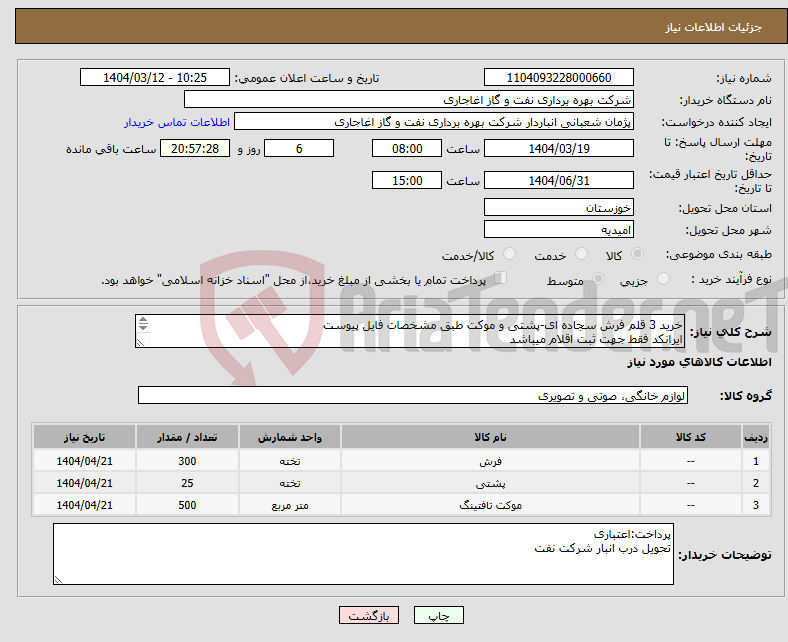Click the گروه کالا field لوازم خانگی
This screenshot has width=788, height=642.
point(413,395)
